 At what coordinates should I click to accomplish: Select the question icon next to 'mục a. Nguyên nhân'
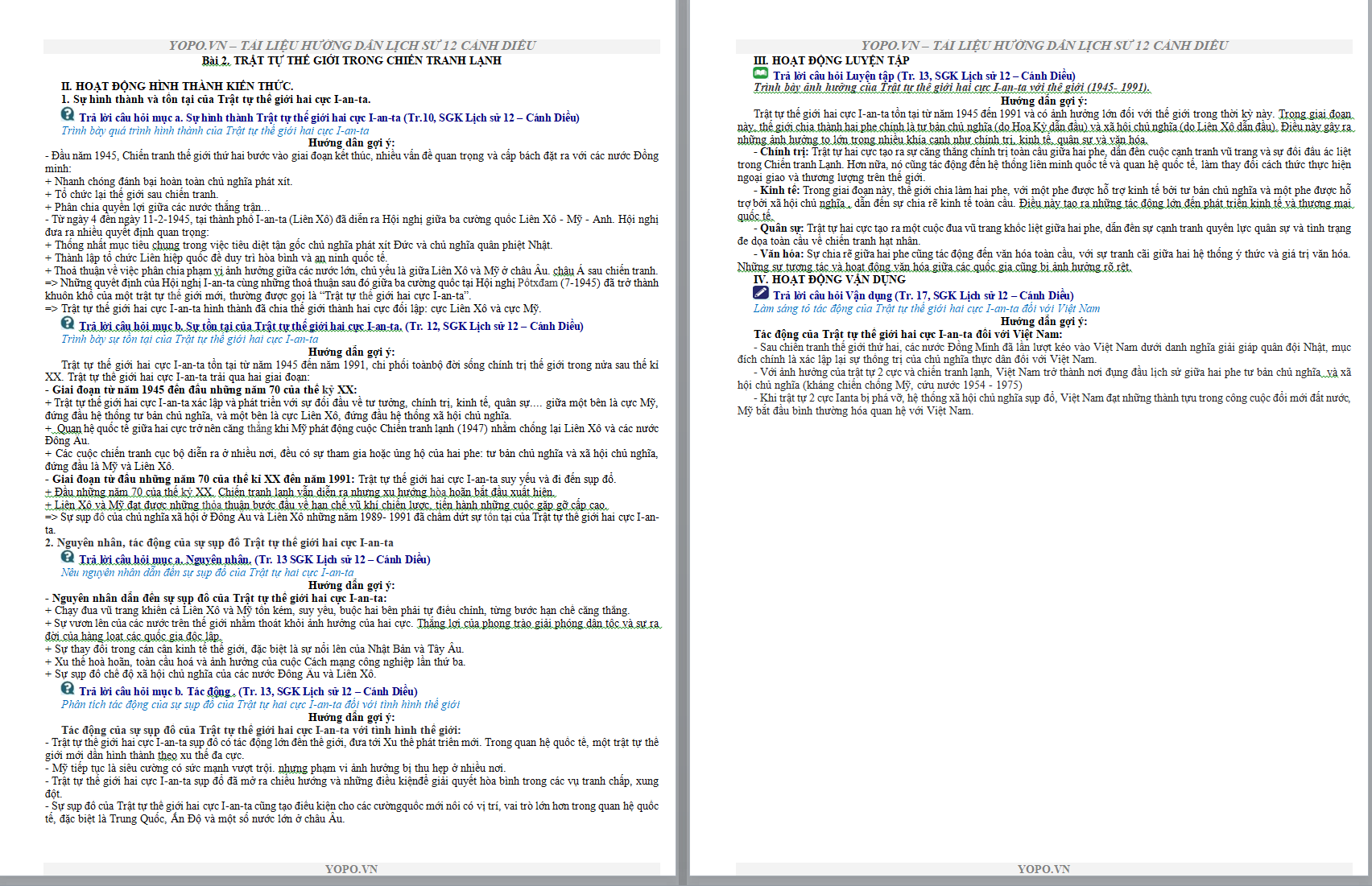pyautogui.click(x=68, y=557)
